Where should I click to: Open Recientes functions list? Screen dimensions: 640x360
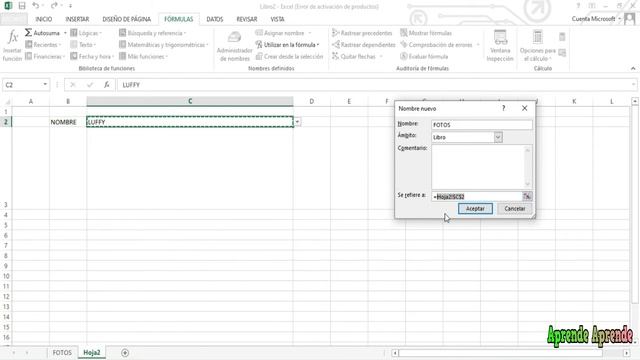[43, 44]
